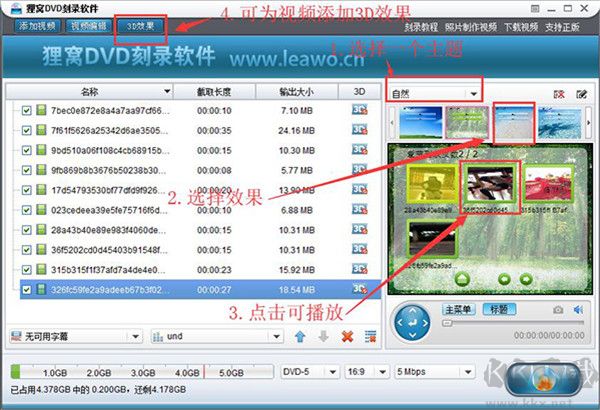Play the yellow 28a43b40e89e9 menu thumbnail
Screen dimensions: 600x410
[431, 185]
